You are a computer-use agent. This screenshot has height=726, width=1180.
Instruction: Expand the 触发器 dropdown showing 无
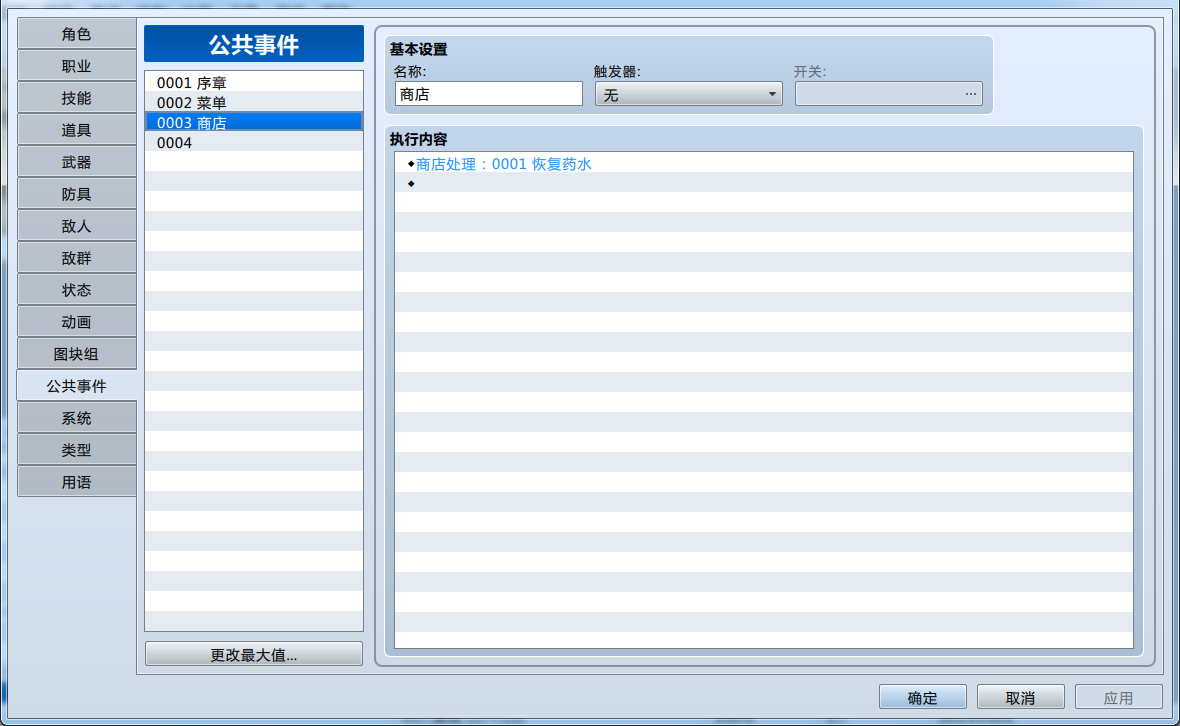(x=689, y=94)
